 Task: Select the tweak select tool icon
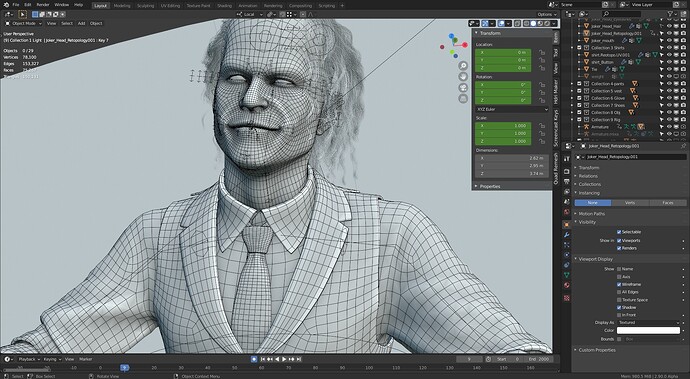(x=22, y=15)
